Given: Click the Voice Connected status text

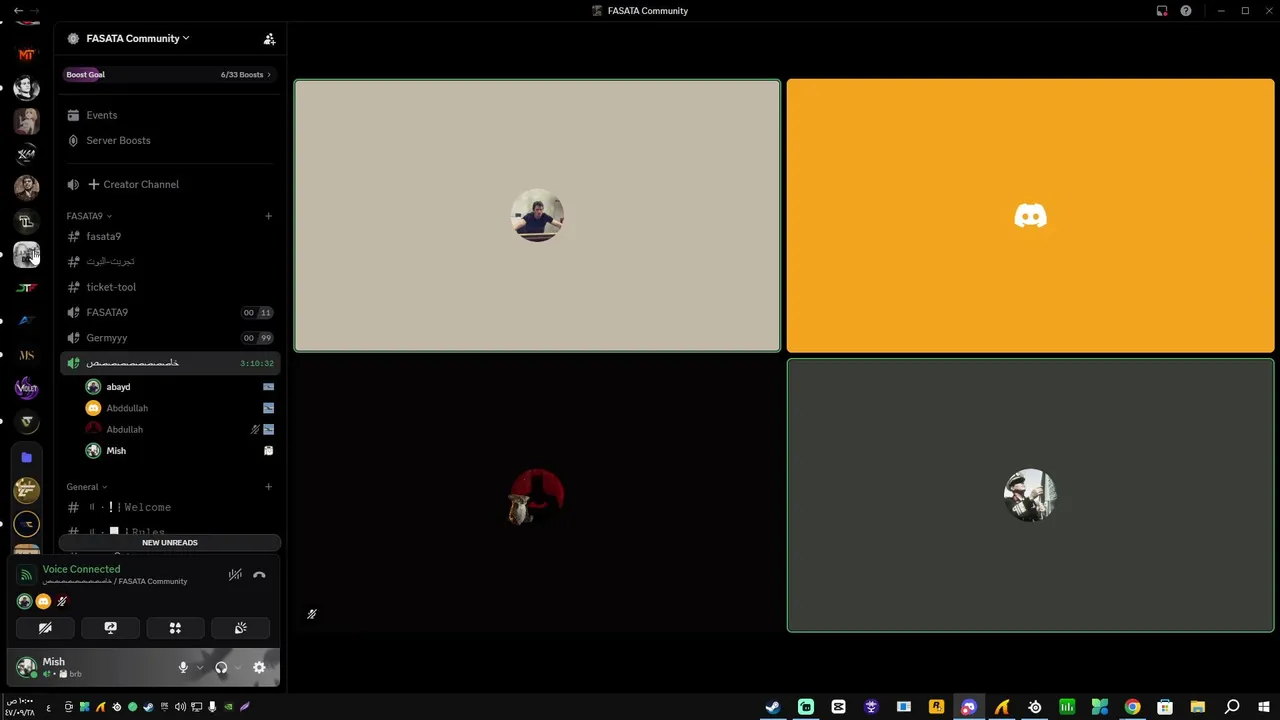Looking at the screenshot, I should pos(81,569).
